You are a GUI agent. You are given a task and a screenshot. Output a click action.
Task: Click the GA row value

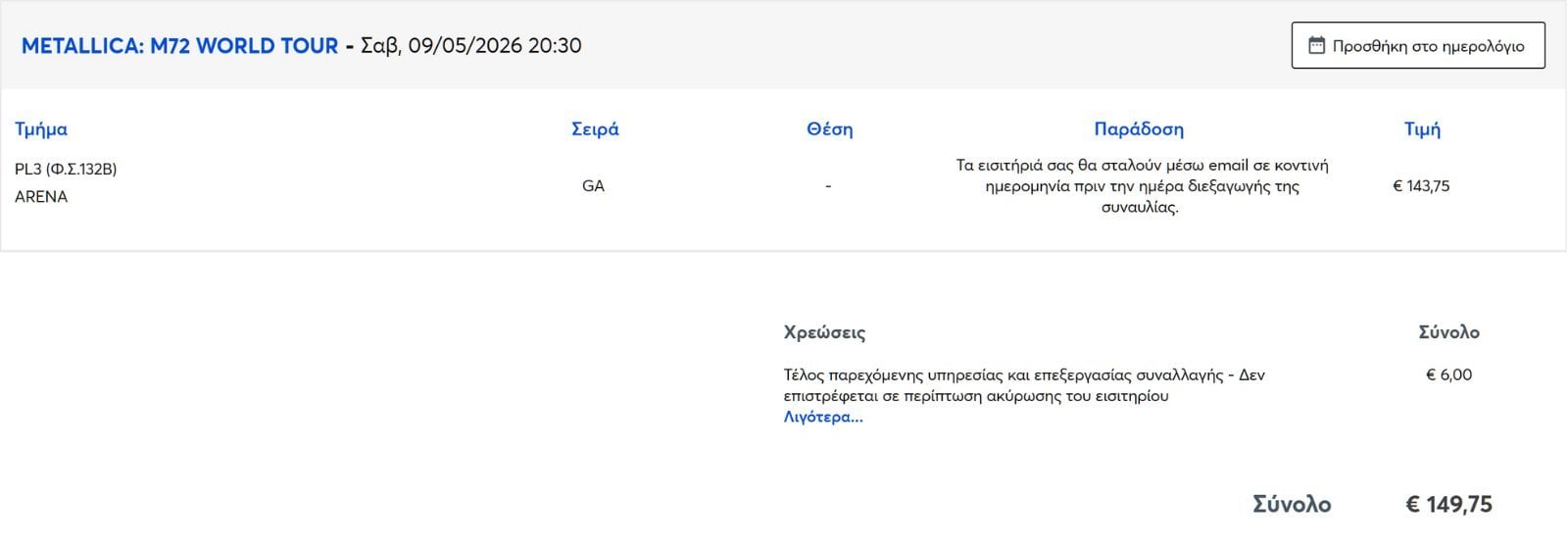coord(593,186)
